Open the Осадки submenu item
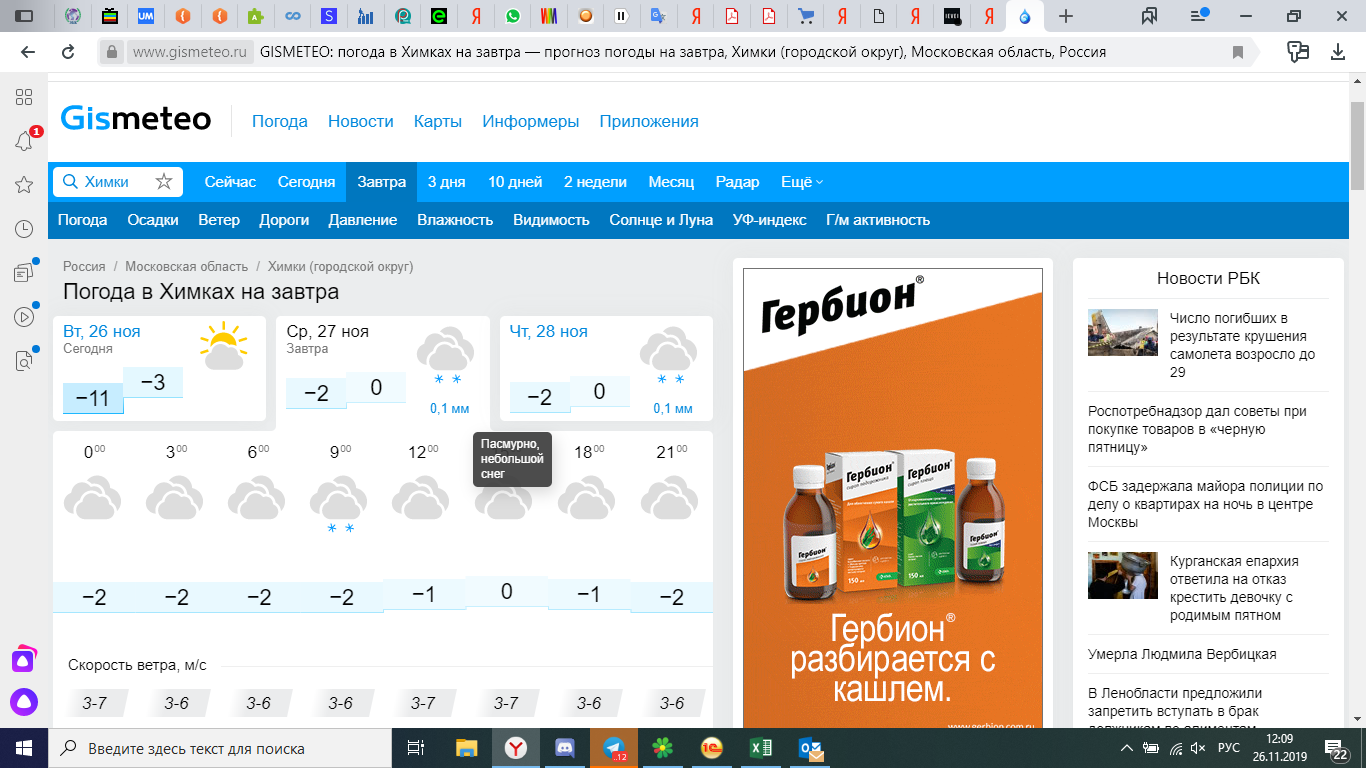This screenshot has height=768, width=1366. coord(153,220)
